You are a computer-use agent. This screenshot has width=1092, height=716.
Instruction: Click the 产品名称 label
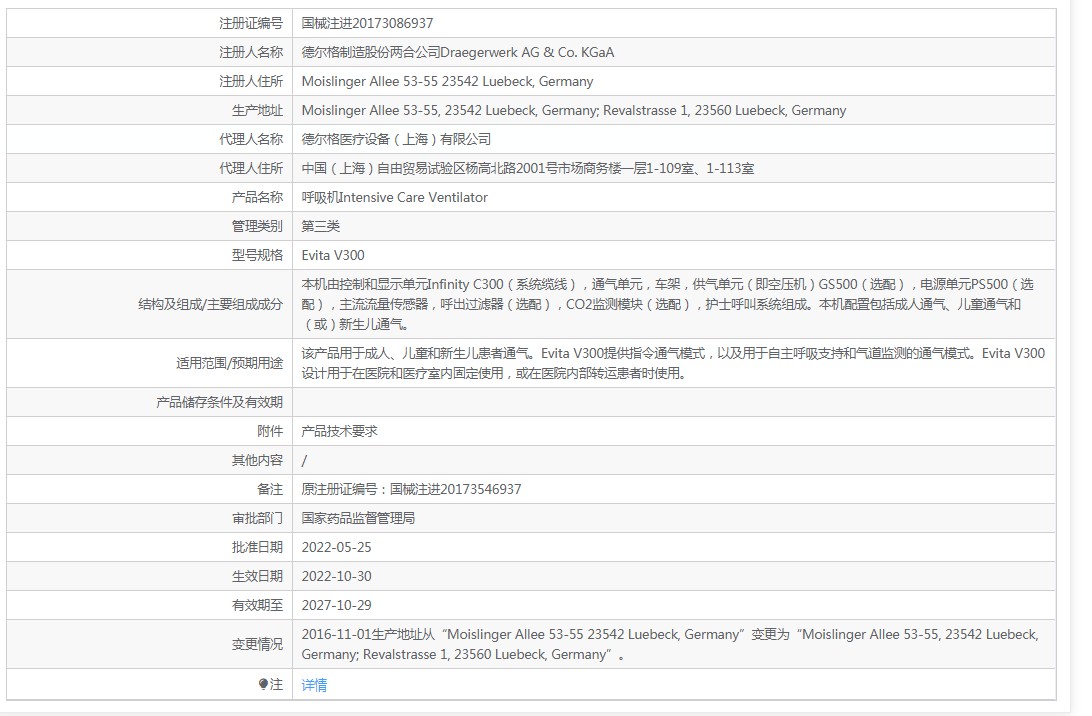[257, 197]
